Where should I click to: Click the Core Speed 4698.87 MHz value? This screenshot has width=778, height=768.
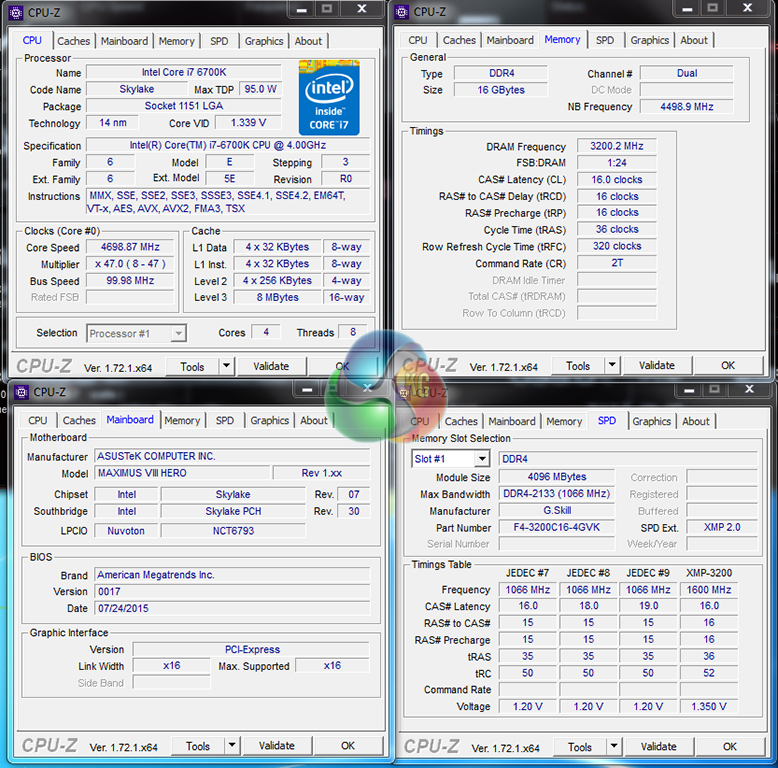pyautogui.click(x=130, y=247)
